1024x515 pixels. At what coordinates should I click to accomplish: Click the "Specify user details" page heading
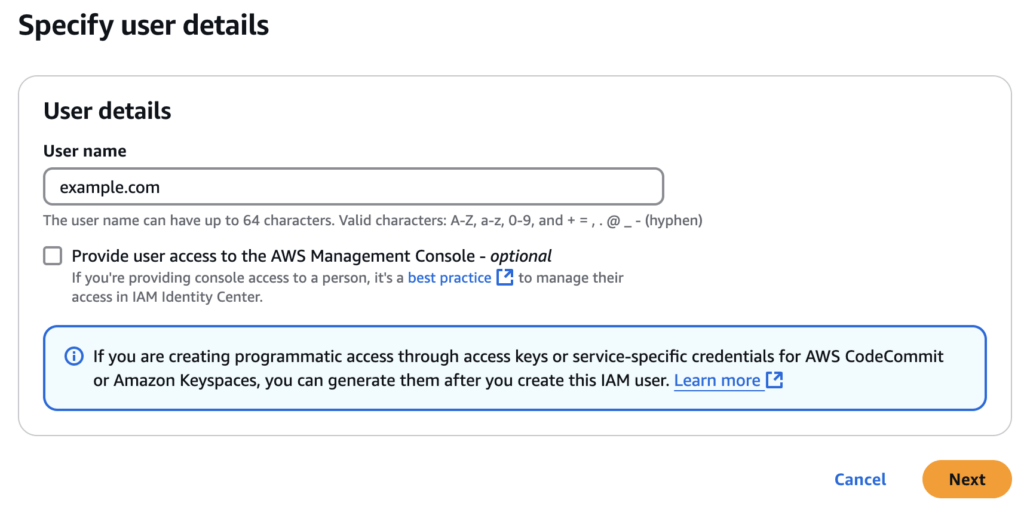coord(144,25)
